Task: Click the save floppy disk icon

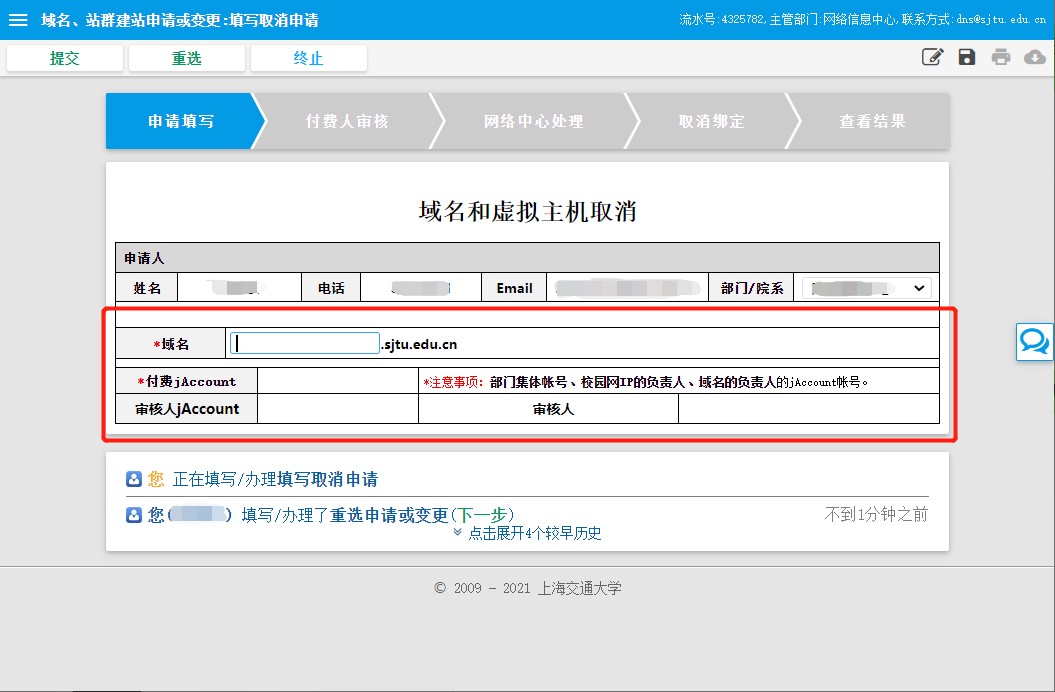Action: 967,57
